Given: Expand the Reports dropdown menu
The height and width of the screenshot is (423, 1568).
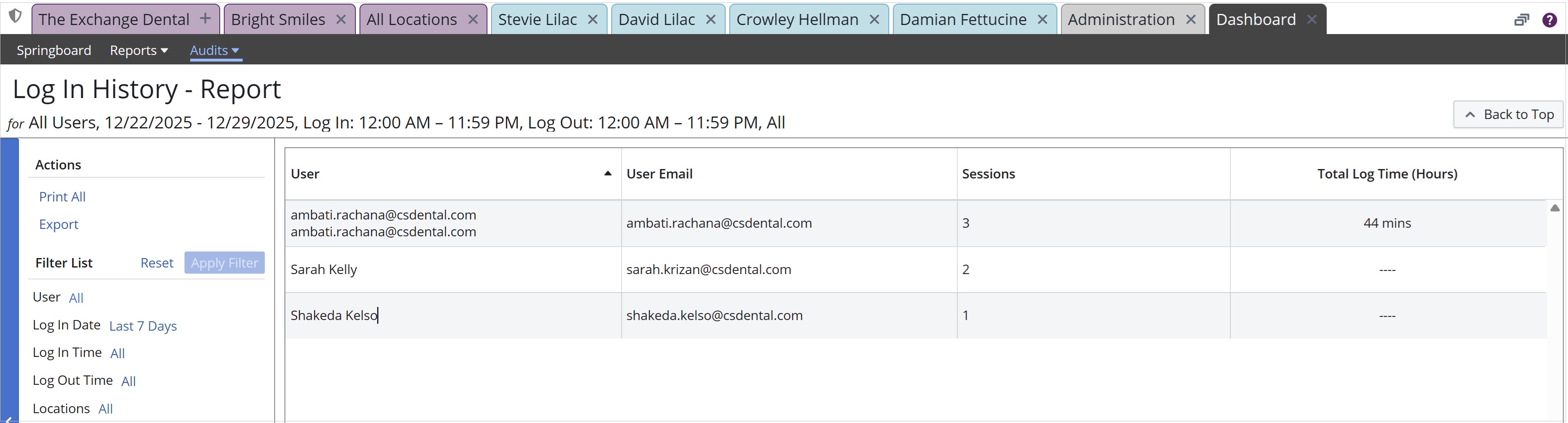Looking at the screenshot, I should [138, 50].
